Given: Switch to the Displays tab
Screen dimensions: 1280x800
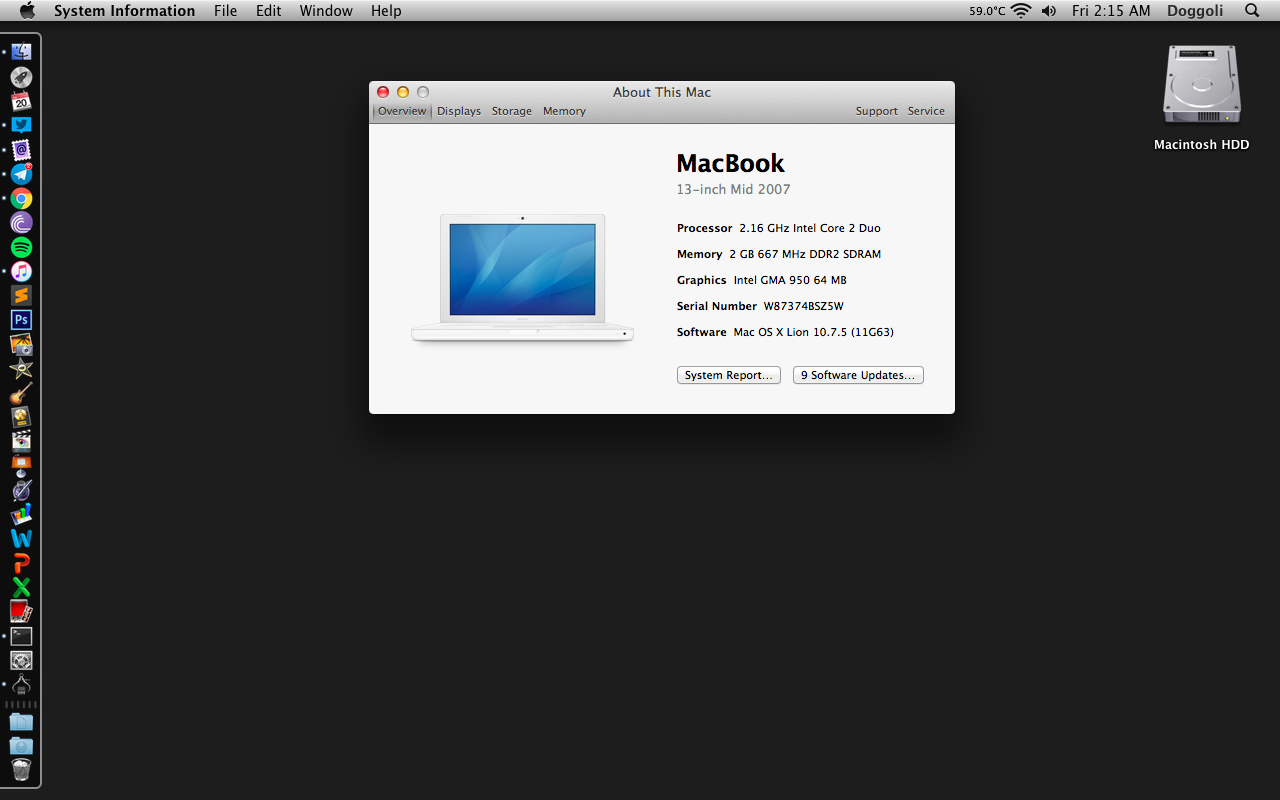Looking at the screenshot, I should [x=459, y=111].
